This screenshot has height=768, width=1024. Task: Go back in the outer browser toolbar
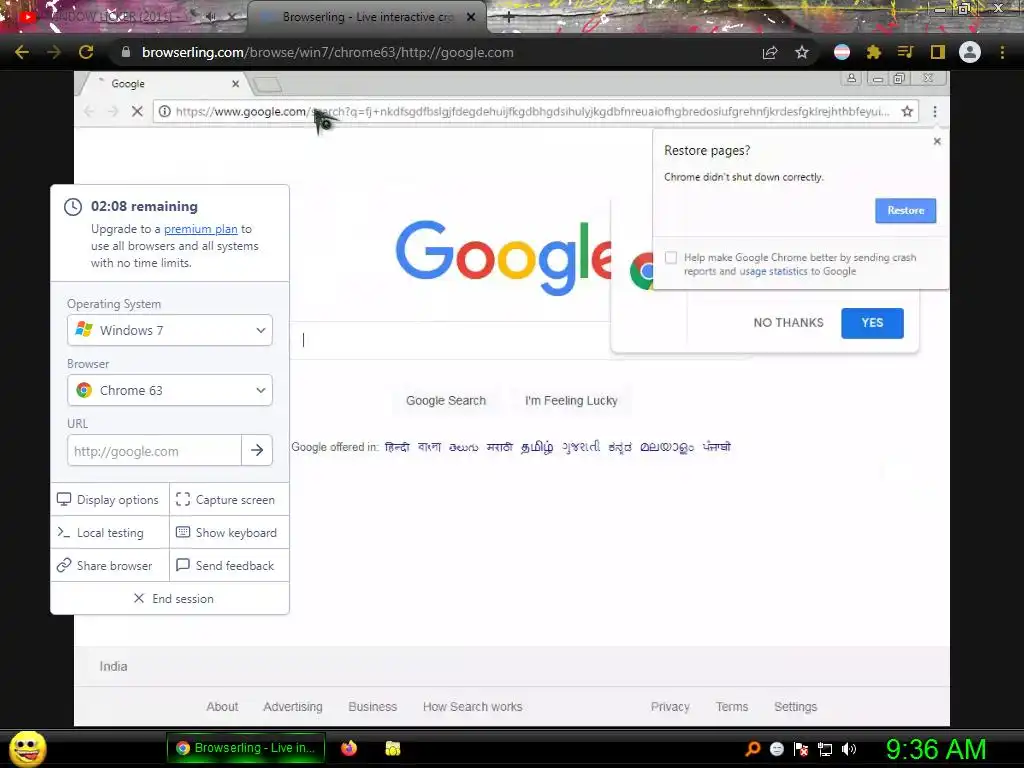pos(22,52)
